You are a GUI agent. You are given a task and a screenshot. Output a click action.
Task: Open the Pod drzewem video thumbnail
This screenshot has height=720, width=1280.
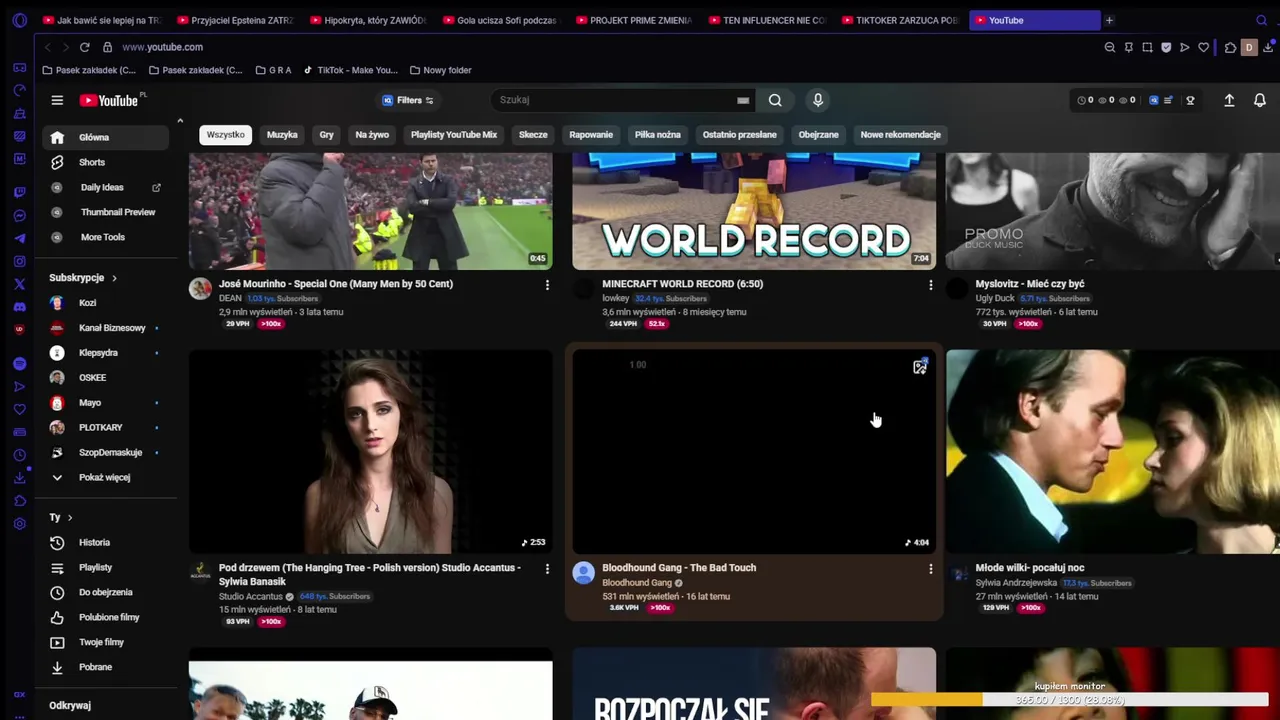click(370, 451)
